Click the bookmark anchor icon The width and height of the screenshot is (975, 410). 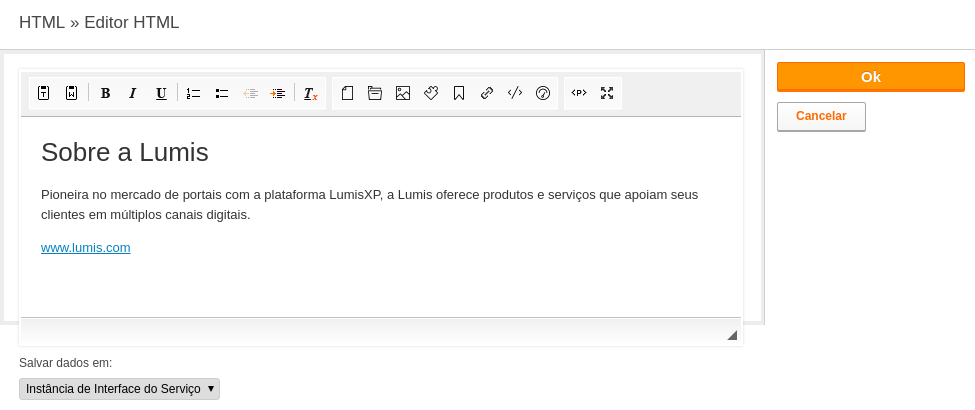(459, 93)
